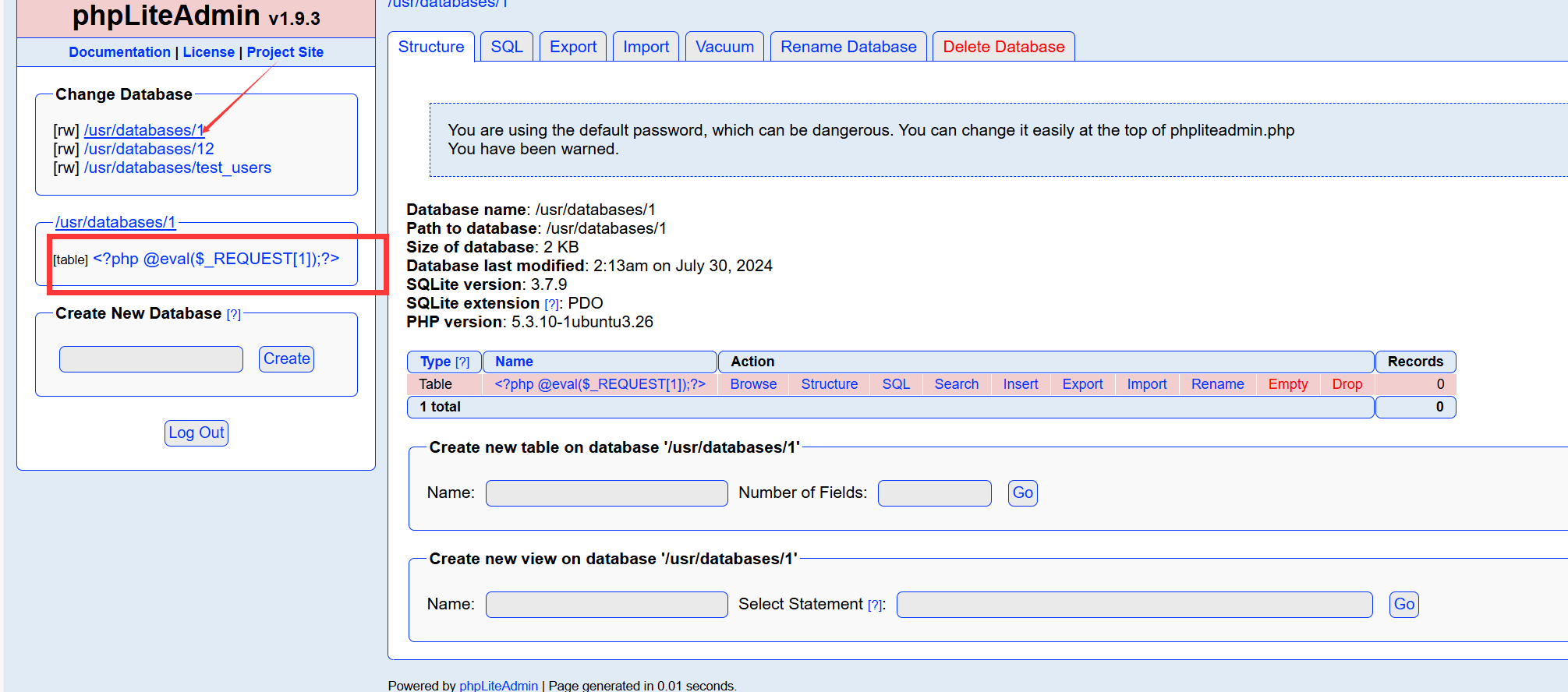1568x692 pixels.
Task: Click the Log Out button
Action: [x=196, y=433]
